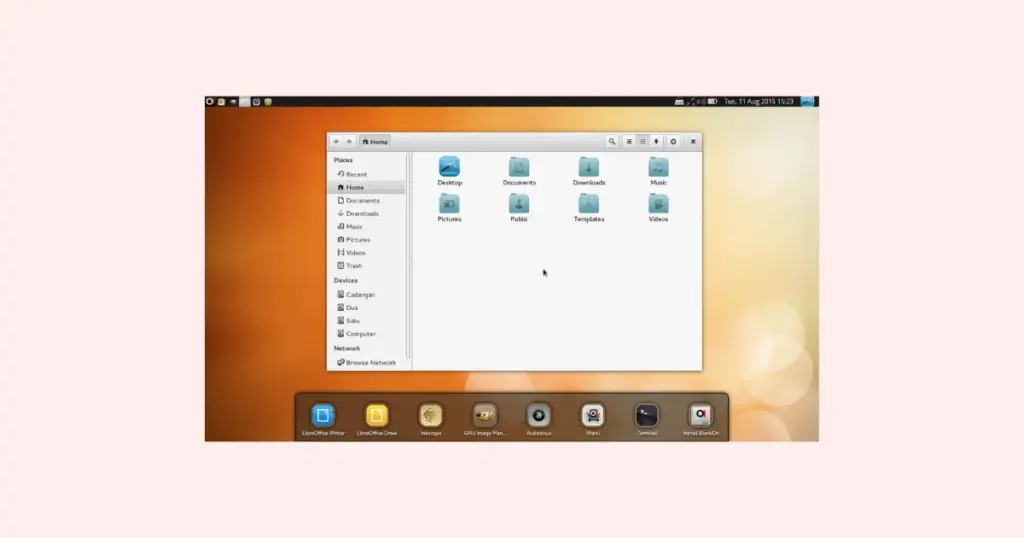Open the Templates folder icon
The height and width of the screenshot is (538, 1024).
click(588, 204)
